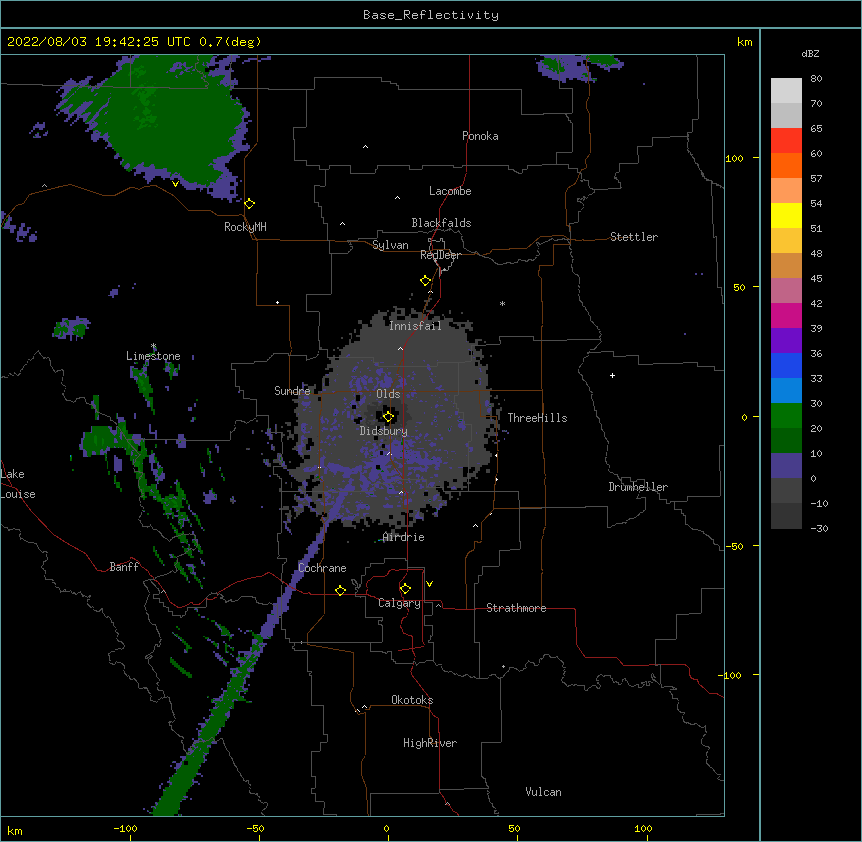Pick the bright blue 33-36 dBZ legend swatch

pos(786,365)
